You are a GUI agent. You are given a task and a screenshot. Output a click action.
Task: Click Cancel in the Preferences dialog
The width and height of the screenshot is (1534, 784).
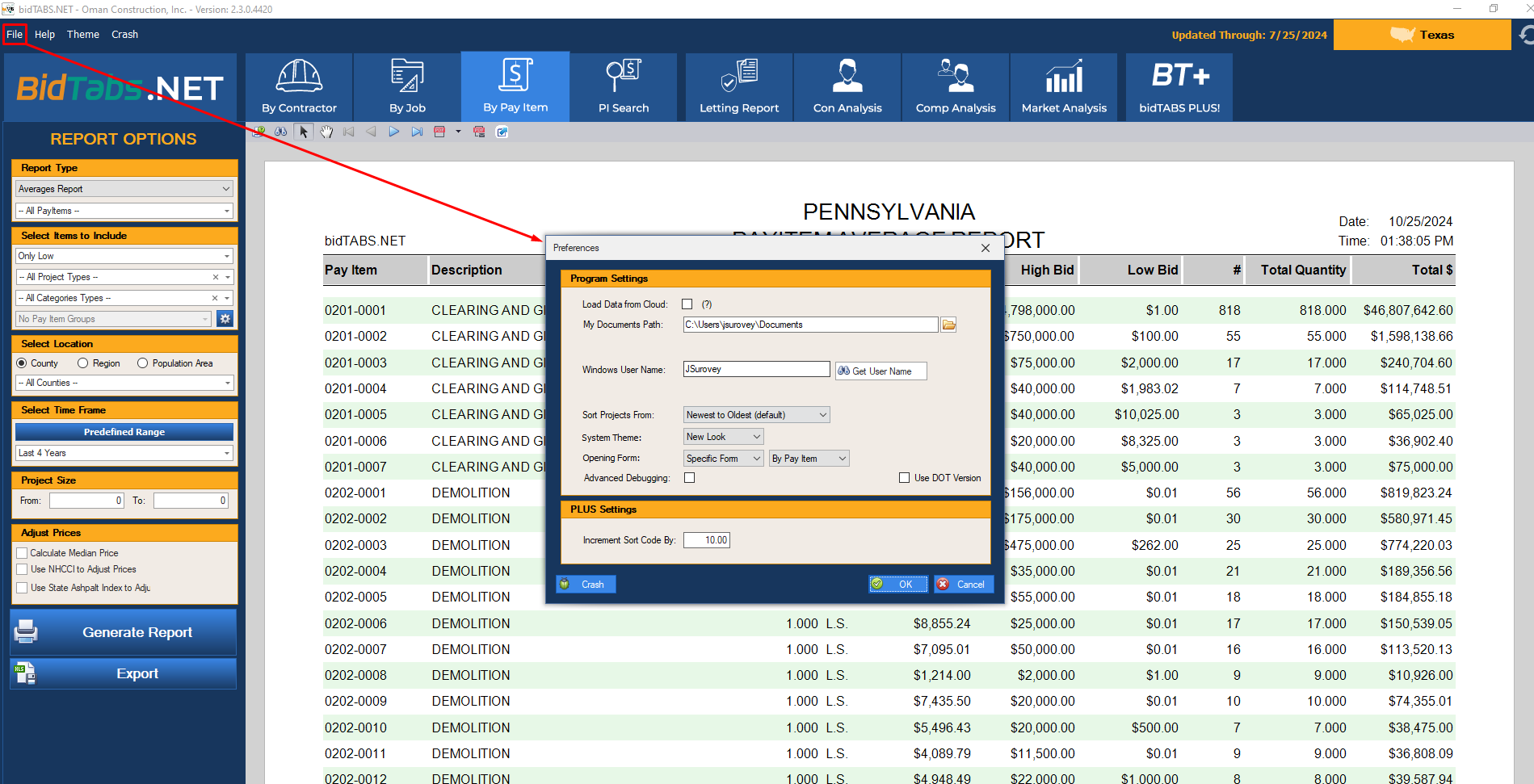point(964,585)
